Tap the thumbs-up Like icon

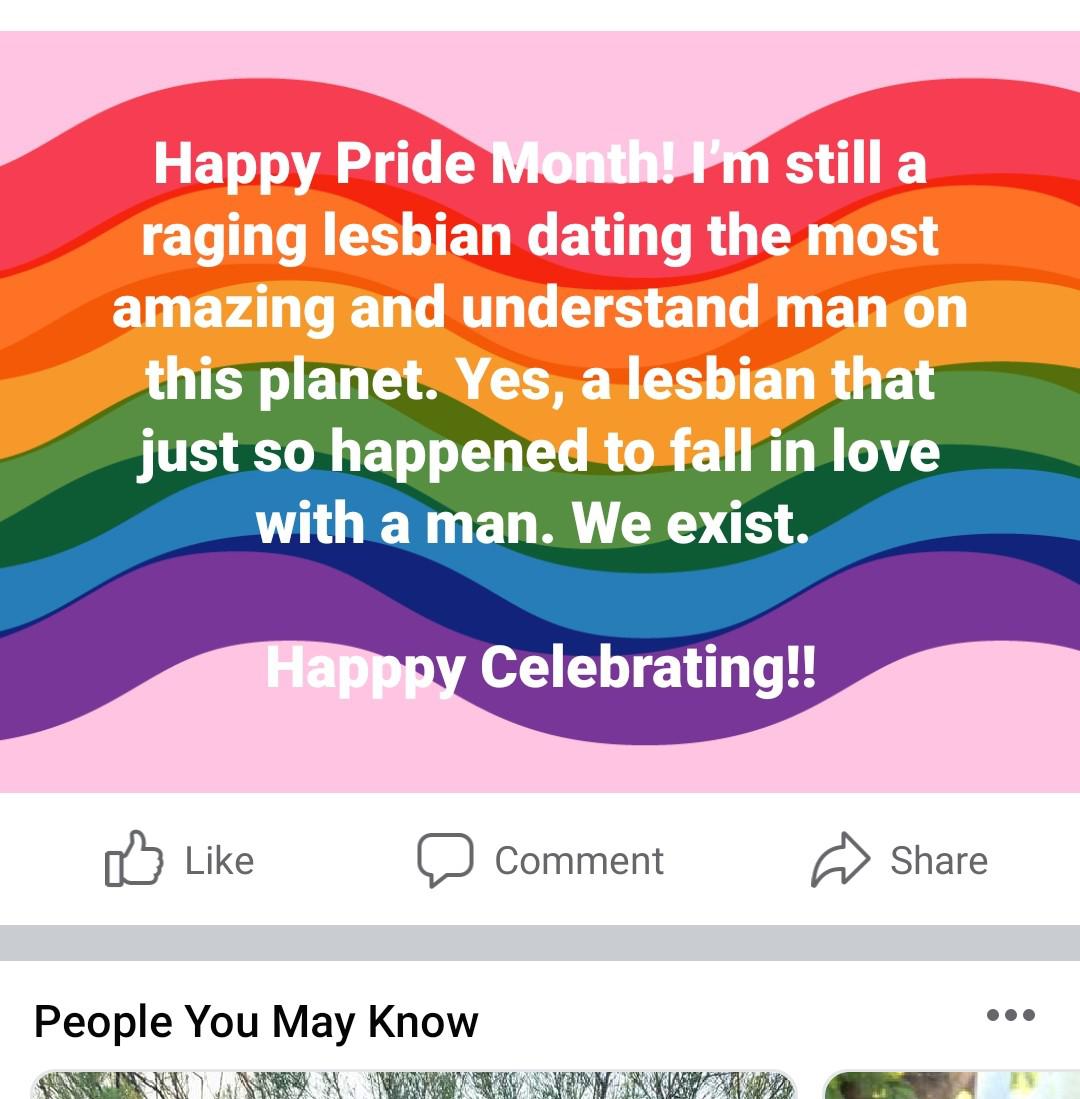point(133,859)
